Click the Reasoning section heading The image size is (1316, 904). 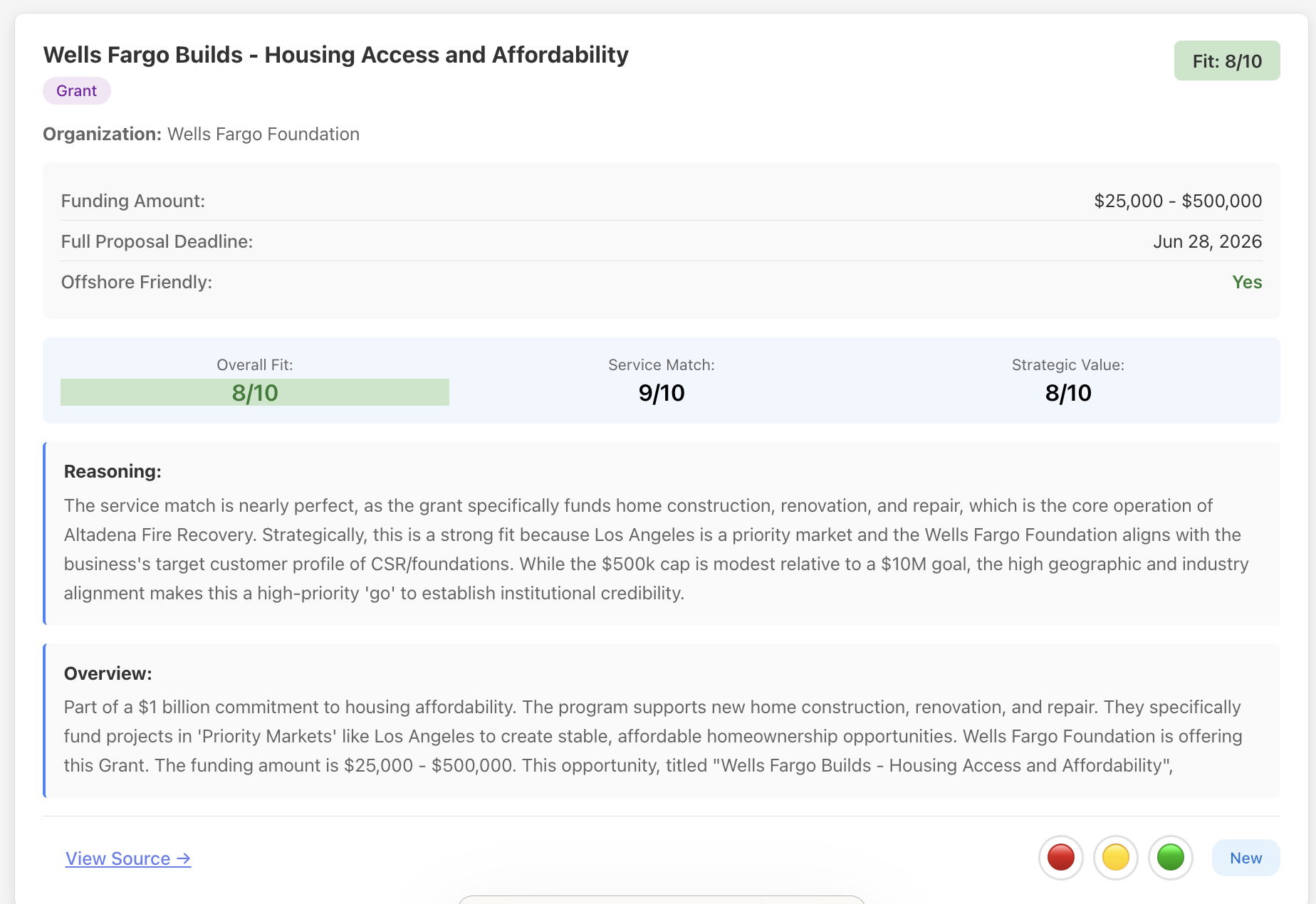tap(113, 471)
